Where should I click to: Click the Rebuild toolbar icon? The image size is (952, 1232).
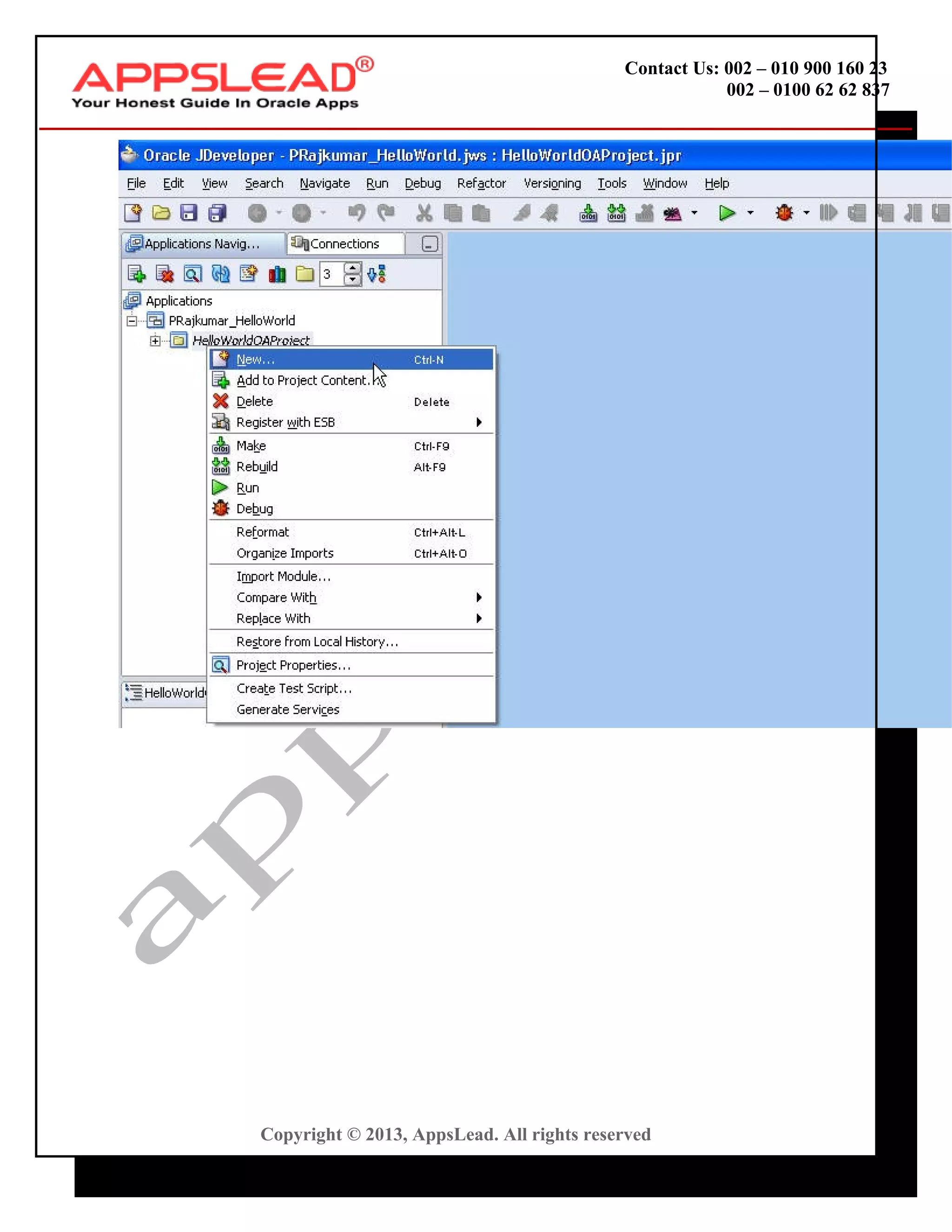(616, 213)
